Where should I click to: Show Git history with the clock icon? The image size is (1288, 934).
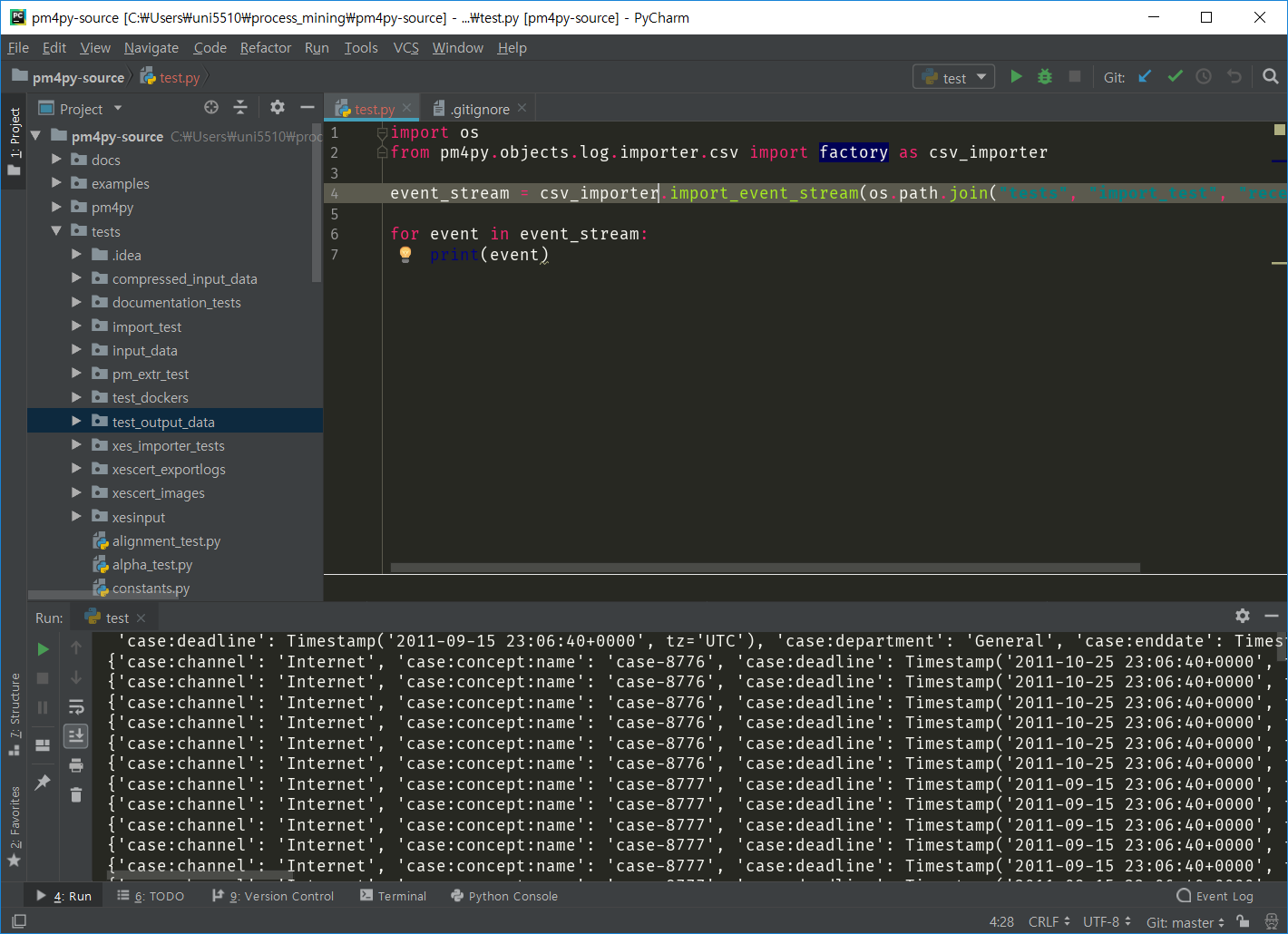point(1204,77)
